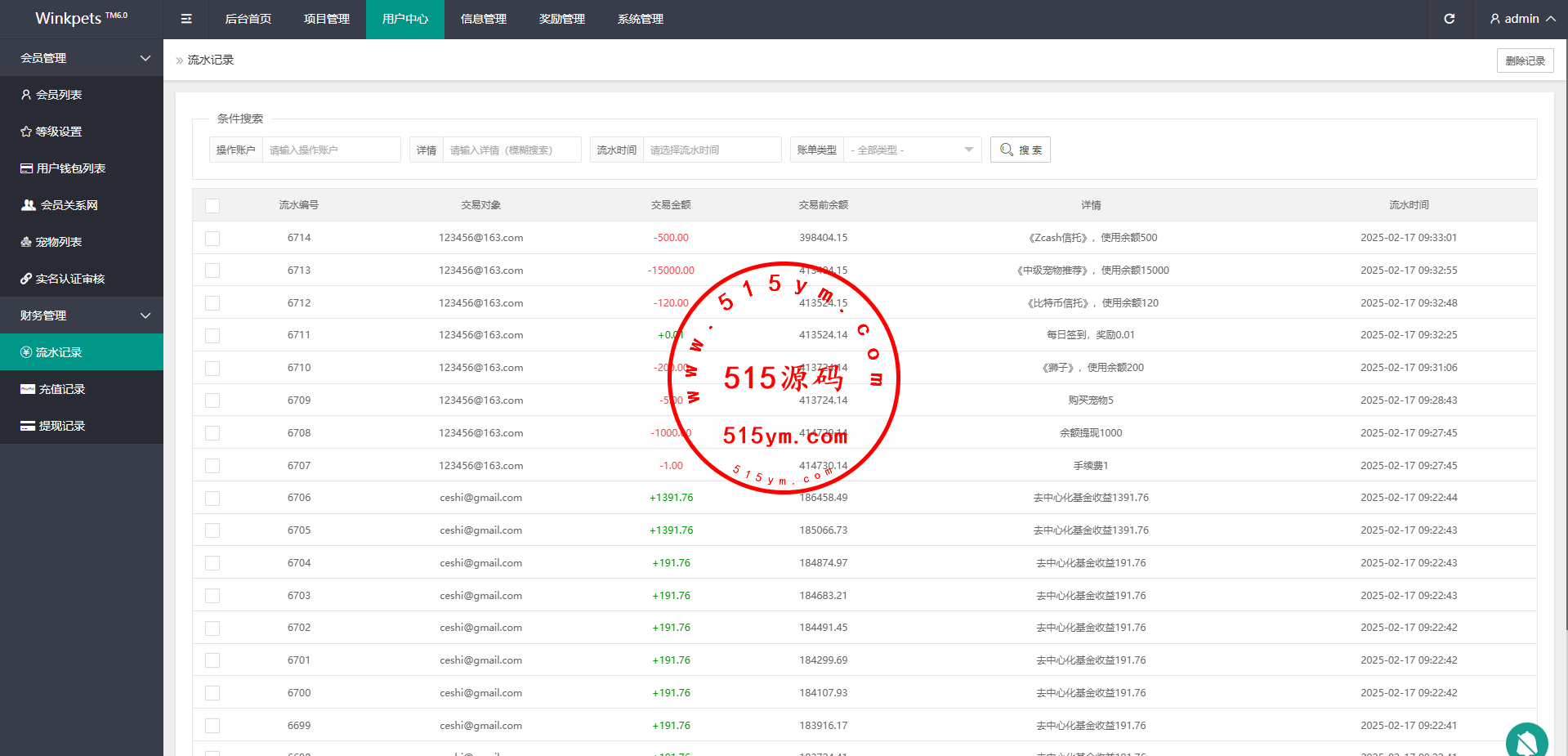The width and height of the screenshot is (1568, 756).
Task: Click the 搜索 search button
Action: (1020, 150)
